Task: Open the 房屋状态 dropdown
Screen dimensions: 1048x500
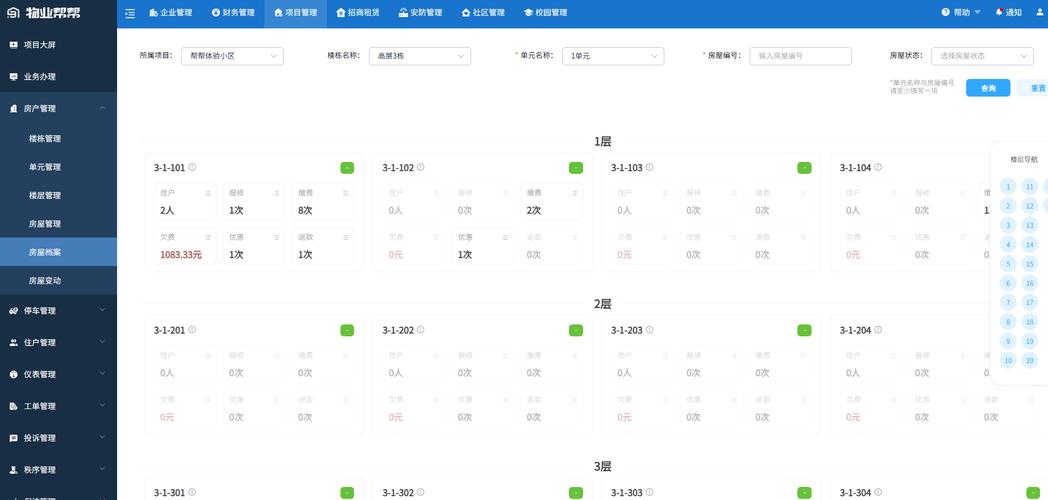Action: point(982,56)
